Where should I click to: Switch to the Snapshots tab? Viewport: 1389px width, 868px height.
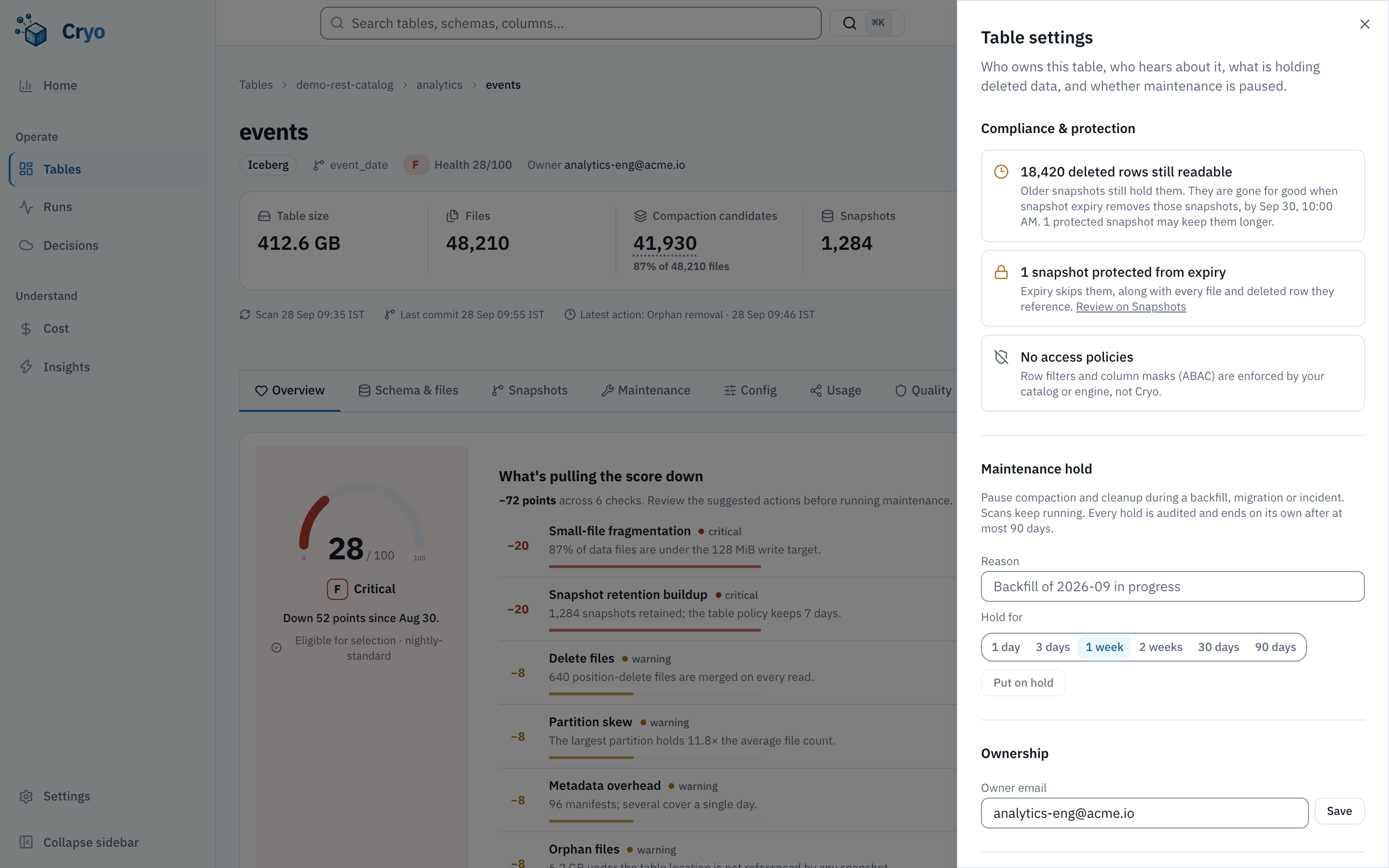coord(529,391)
